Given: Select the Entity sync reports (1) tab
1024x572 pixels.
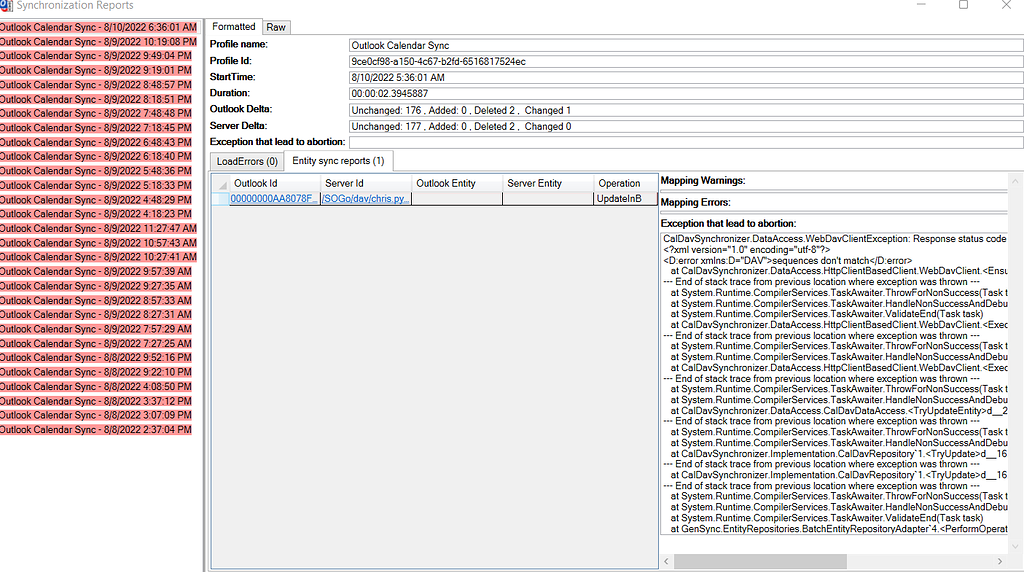Looking at the screenshot, I should (338, 161).
